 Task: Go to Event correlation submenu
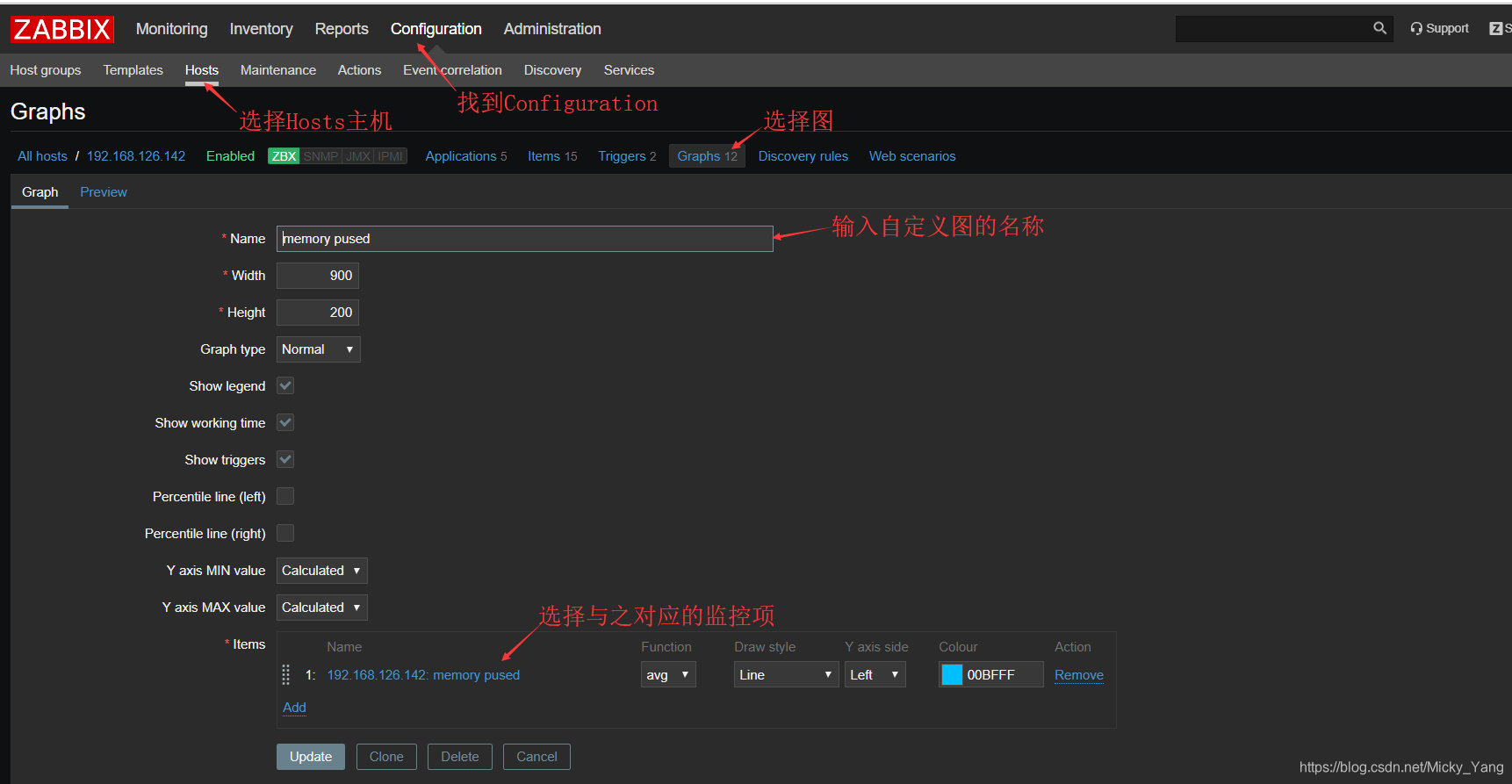point(452,70)
